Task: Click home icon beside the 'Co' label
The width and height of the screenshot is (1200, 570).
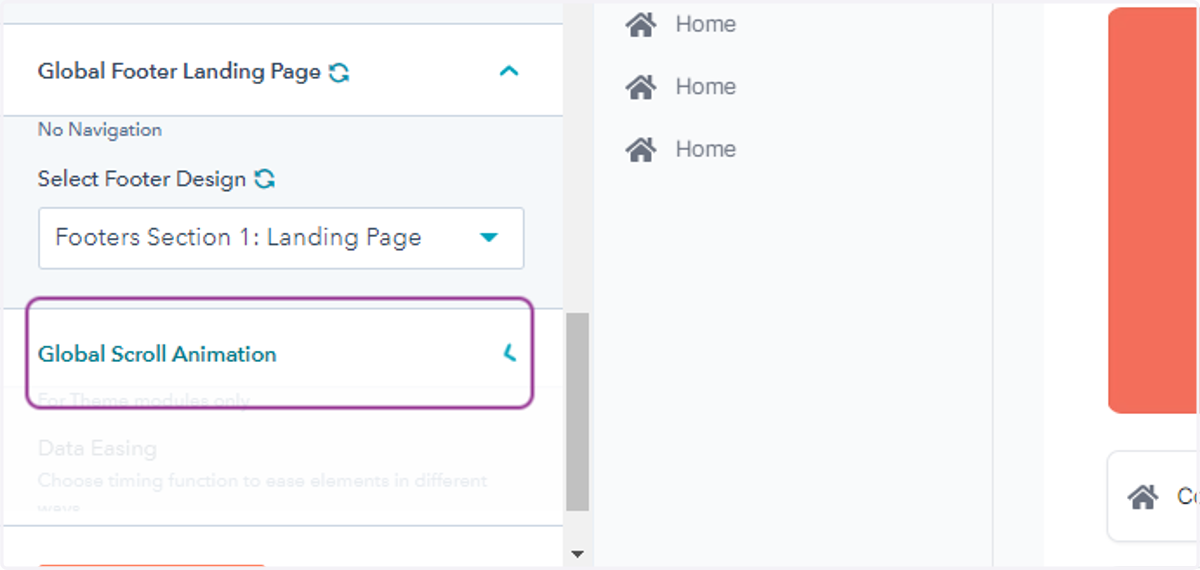Action: [x=1143, y=496]
